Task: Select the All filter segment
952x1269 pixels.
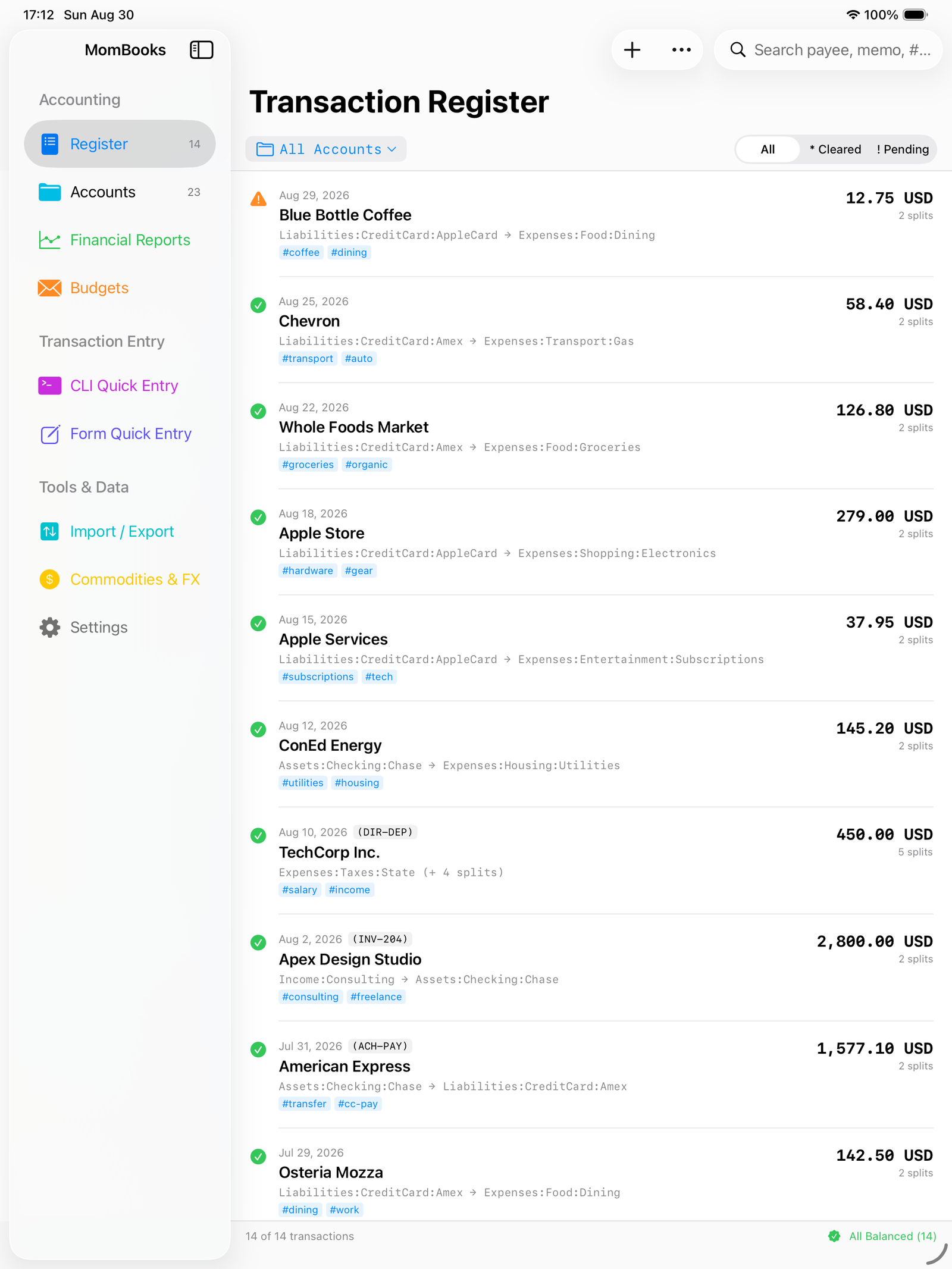Action: pyautogui.click(x=768, y=149)
